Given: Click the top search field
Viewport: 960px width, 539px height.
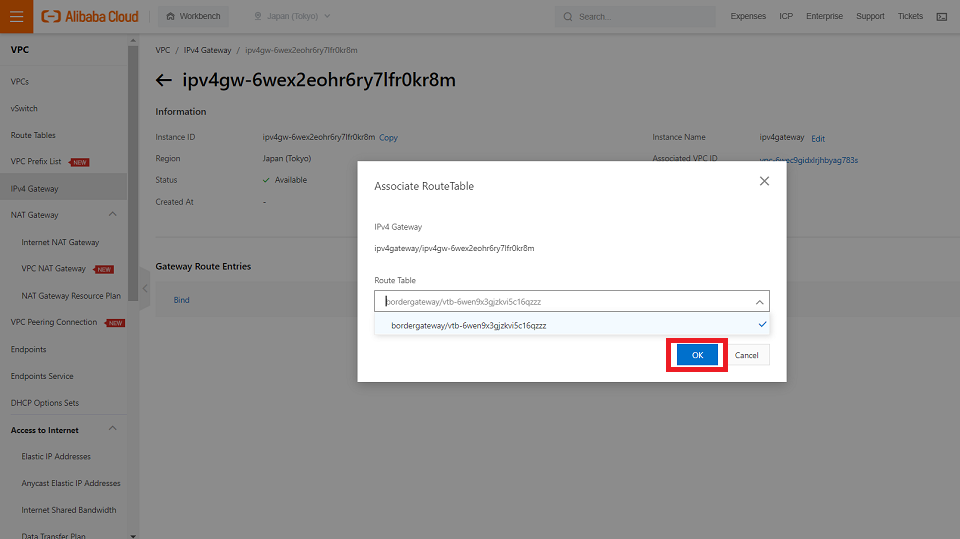Looking at the screenshot, I should [x=635, y=17].
